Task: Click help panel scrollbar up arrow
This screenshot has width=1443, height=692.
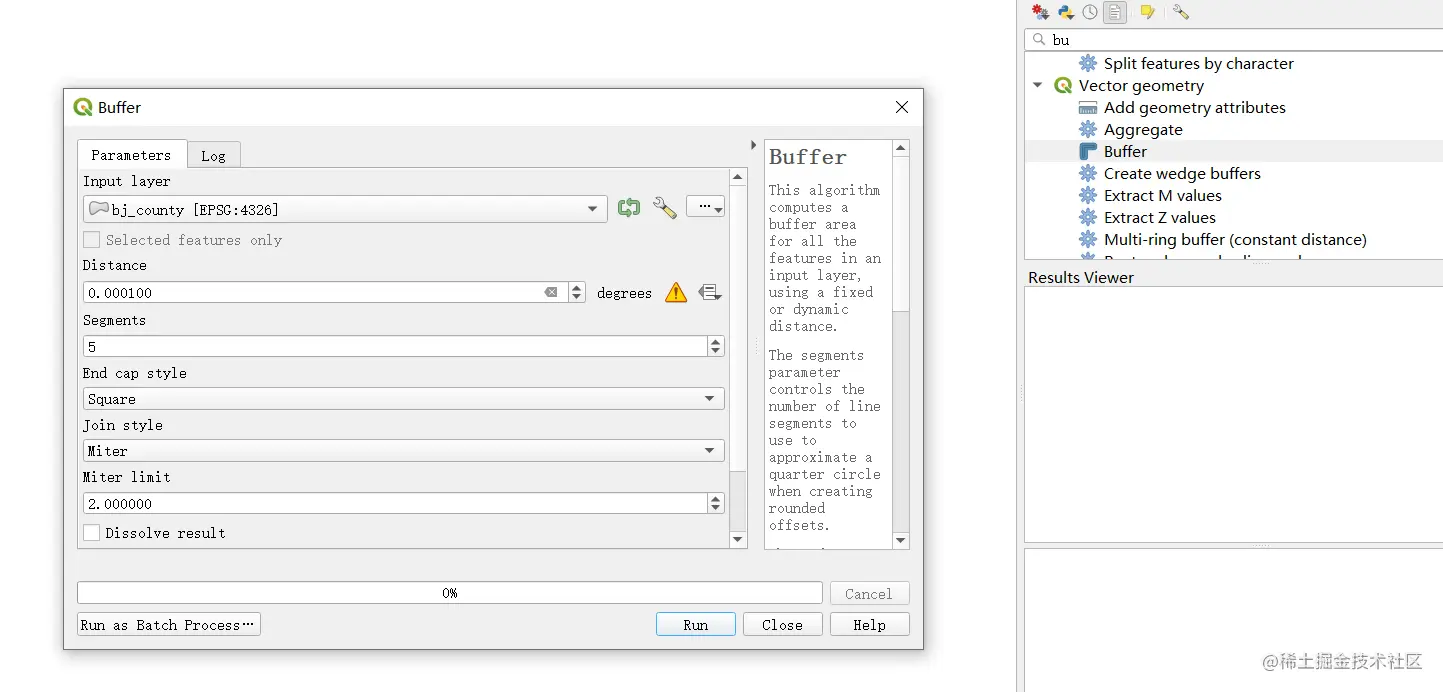Action: pos(901,148)
